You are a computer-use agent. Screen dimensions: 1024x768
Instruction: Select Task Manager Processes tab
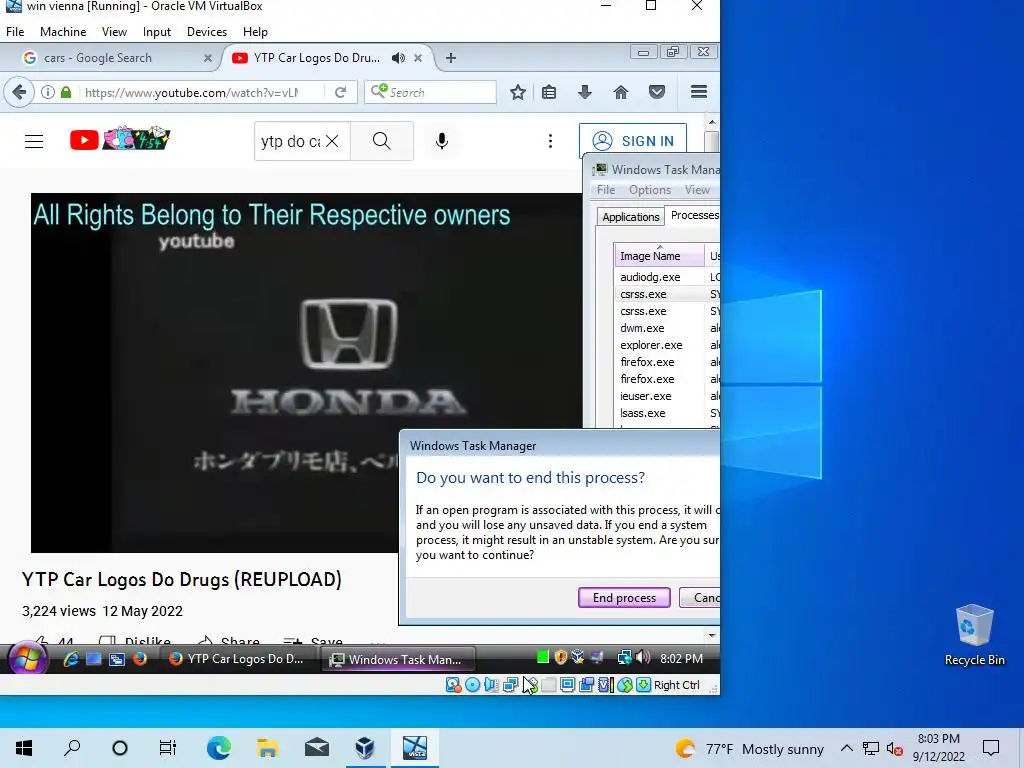point(694,216)
